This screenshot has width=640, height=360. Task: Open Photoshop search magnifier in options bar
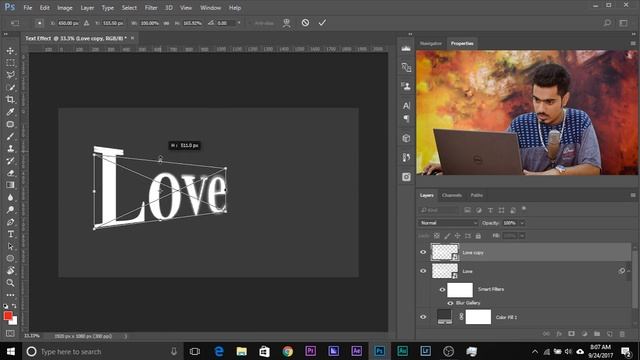(x=607, y=23)
